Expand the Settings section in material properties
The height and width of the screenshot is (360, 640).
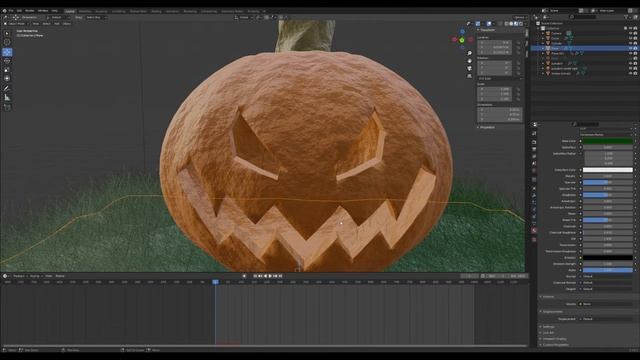548,327
